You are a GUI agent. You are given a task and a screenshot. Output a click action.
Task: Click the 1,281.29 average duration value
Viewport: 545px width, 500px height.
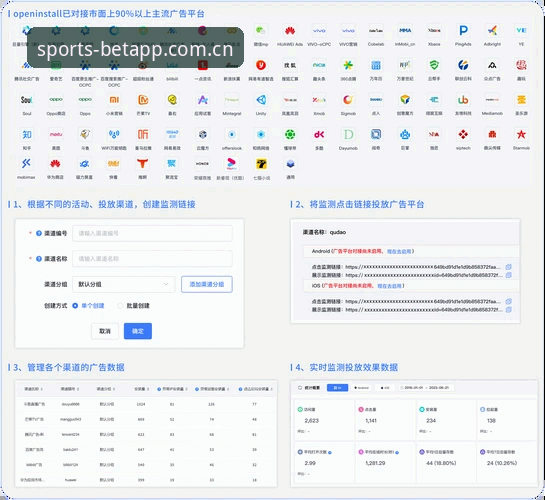375,463
